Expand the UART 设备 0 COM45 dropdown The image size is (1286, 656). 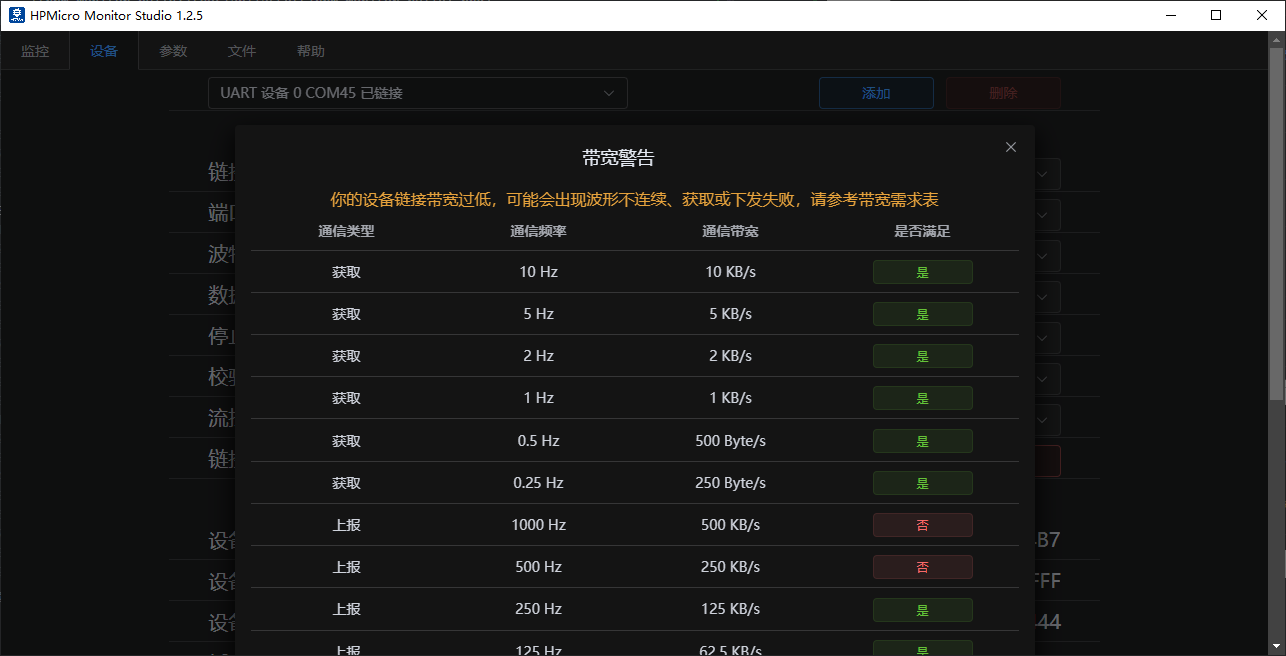click(x=418, y=93)
